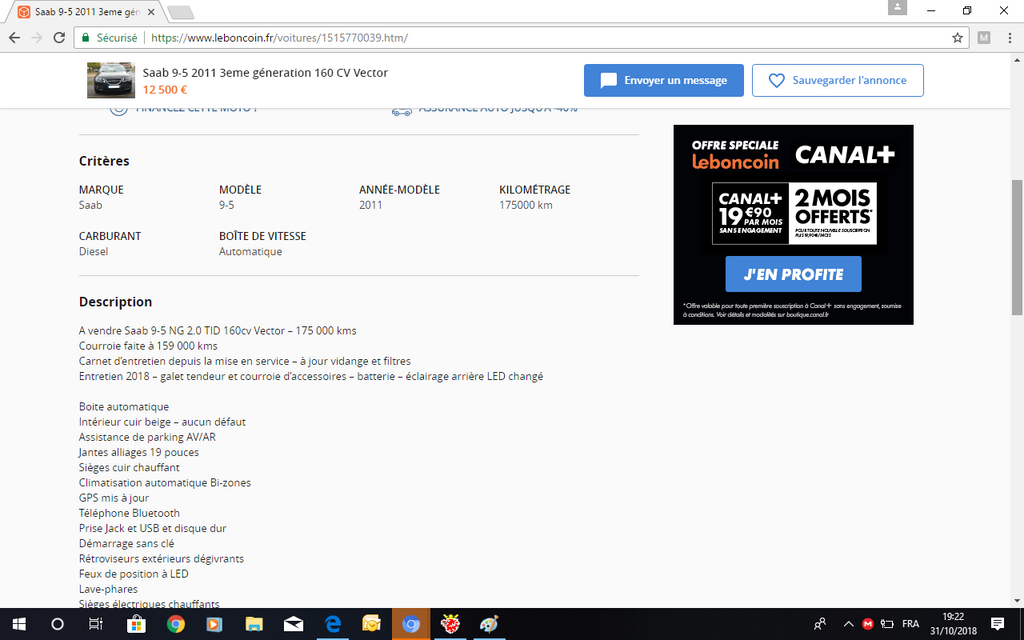
Task: Click the Saab car thumbnail photo
Action: pyautogui.click(x=111, y=80)
